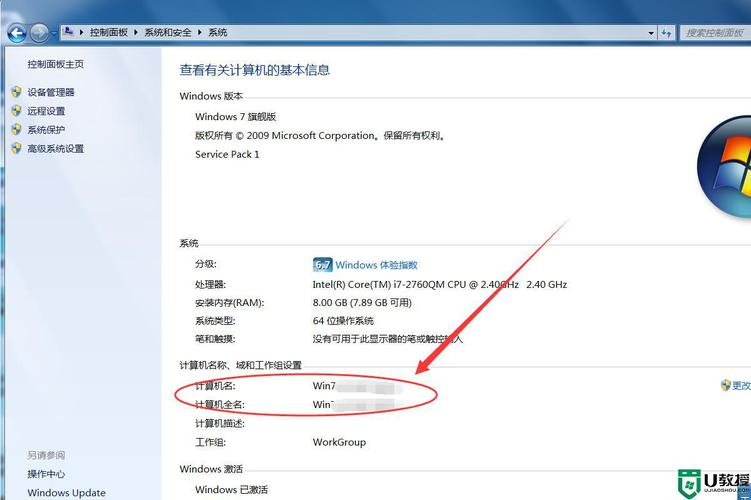Open the 高级系统设置 link

pyautogui.click(x=56, y=148)
